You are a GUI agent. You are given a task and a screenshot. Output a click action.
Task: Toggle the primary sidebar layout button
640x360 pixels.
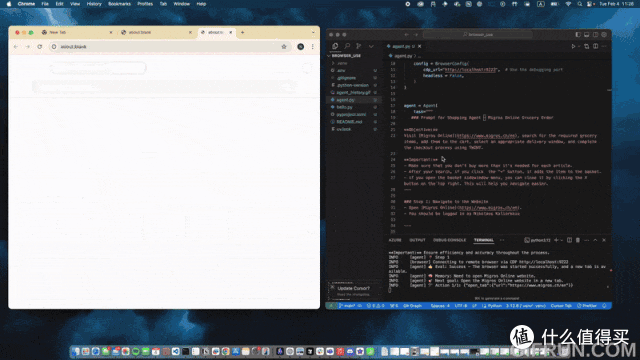[578, 35]
